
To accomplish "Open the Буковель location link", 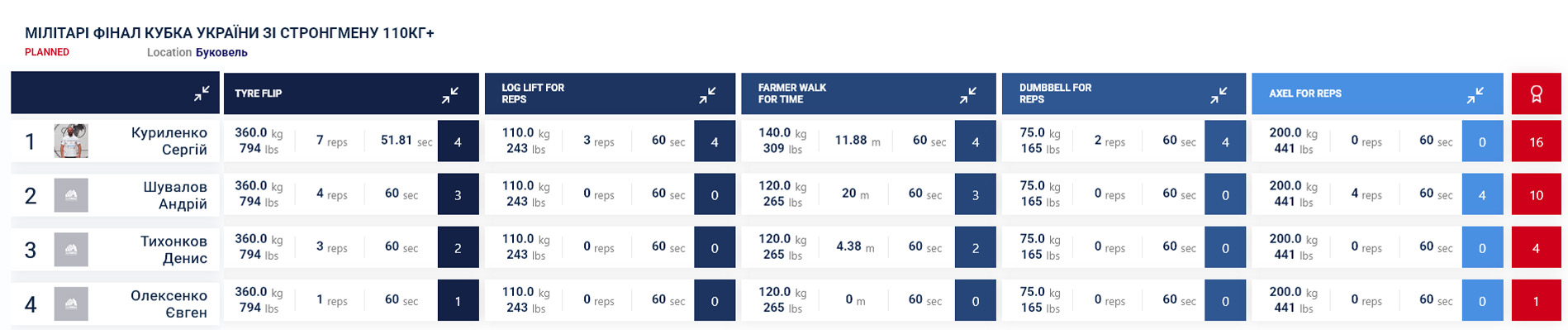I will tap(221, 52).
